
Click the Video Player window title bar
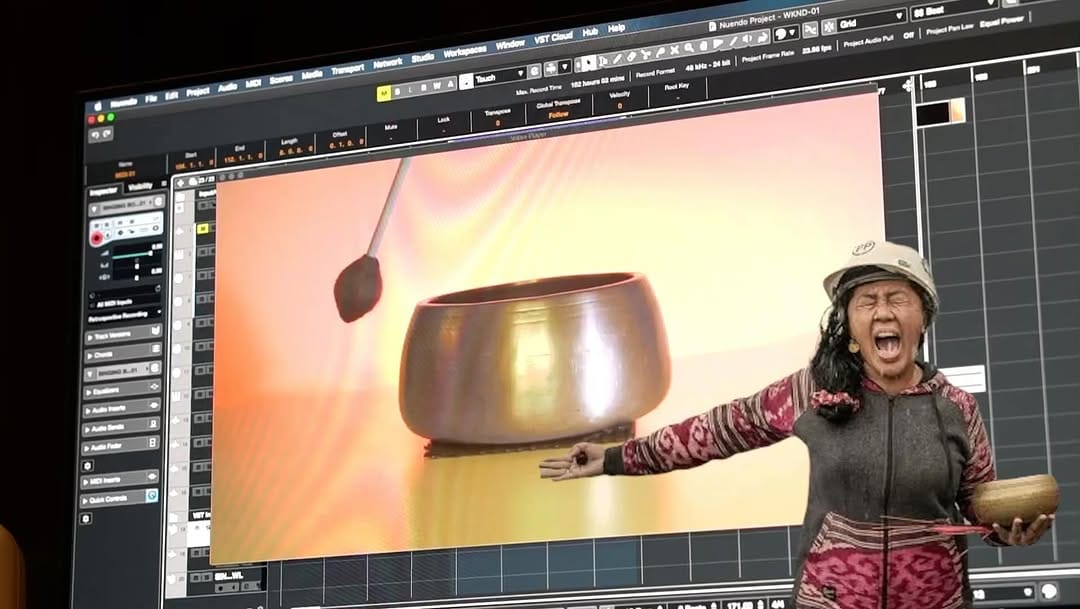click(529, 136)
